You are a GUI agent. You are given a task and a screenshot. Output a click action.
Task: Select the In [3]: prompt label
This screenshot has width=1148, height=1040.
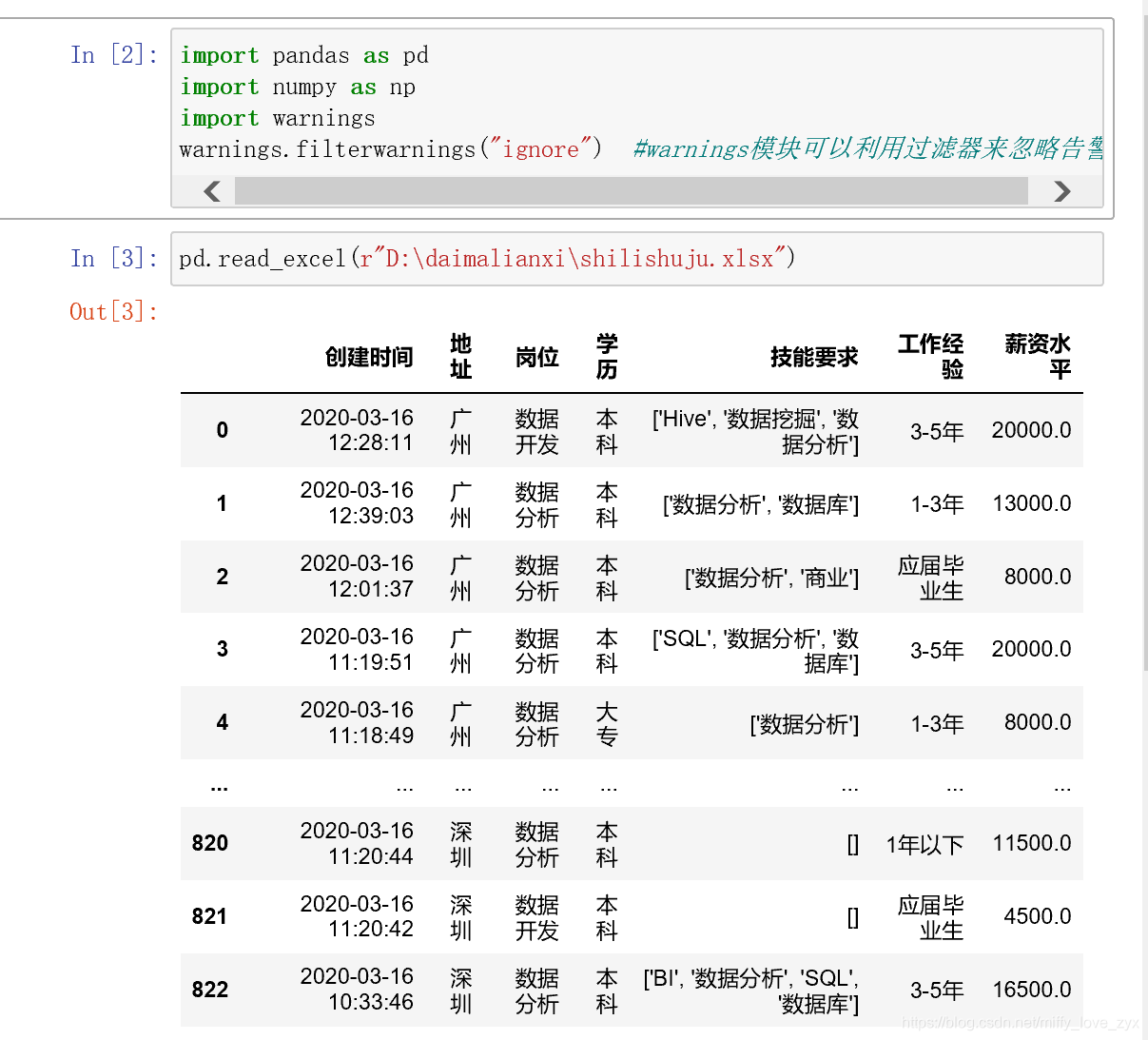coord(113,259)
